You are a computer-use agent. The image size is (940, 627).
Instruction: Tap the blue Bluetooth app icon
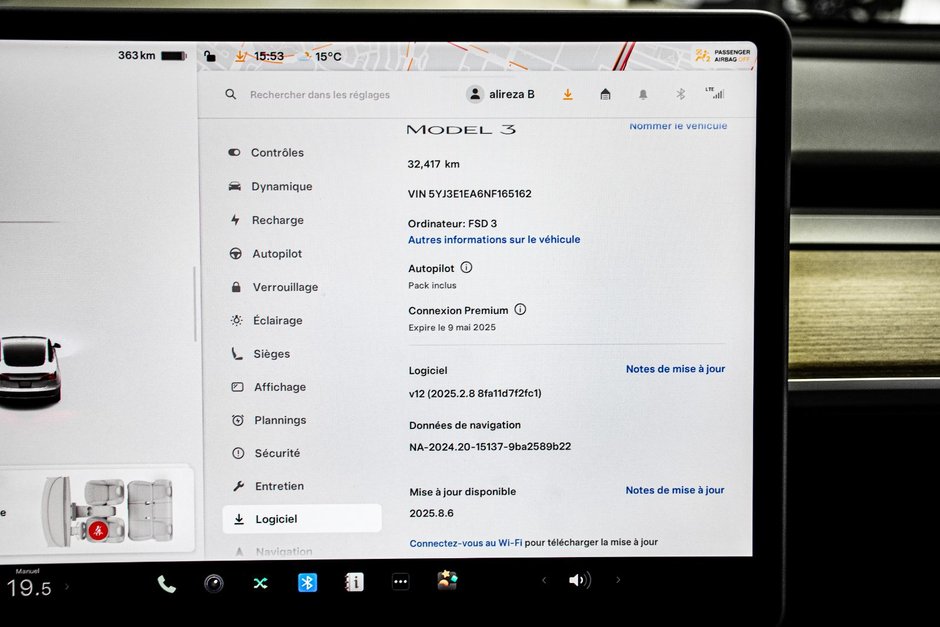[x=307, y=582]
